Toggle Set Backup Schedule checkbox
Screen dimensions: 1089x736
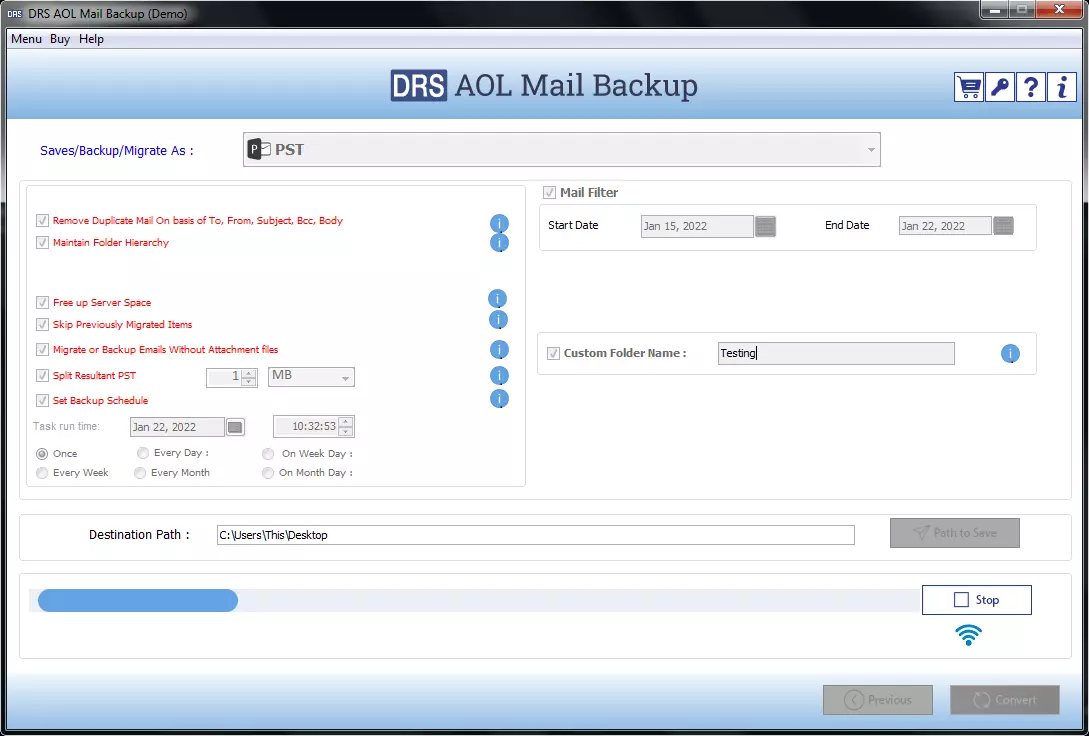(x=42, y=401)
